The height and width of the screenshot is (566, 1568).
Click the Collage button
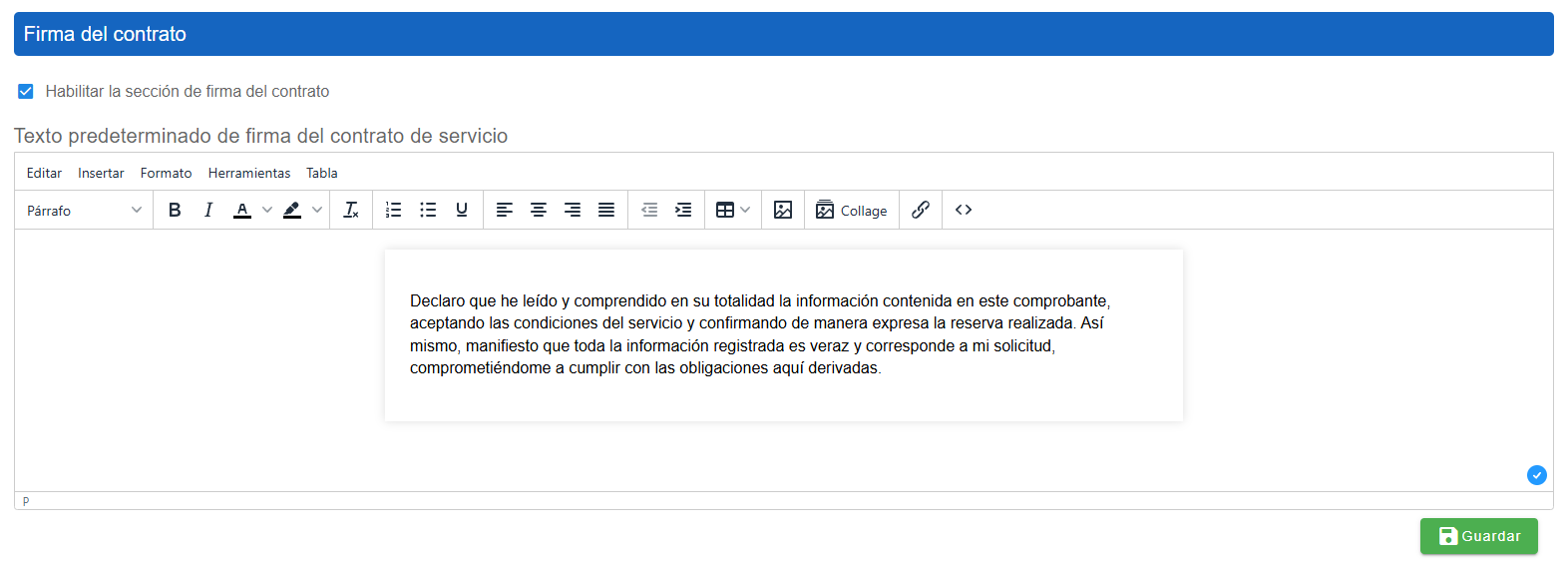pyautogui.click(x=852, y=210)
